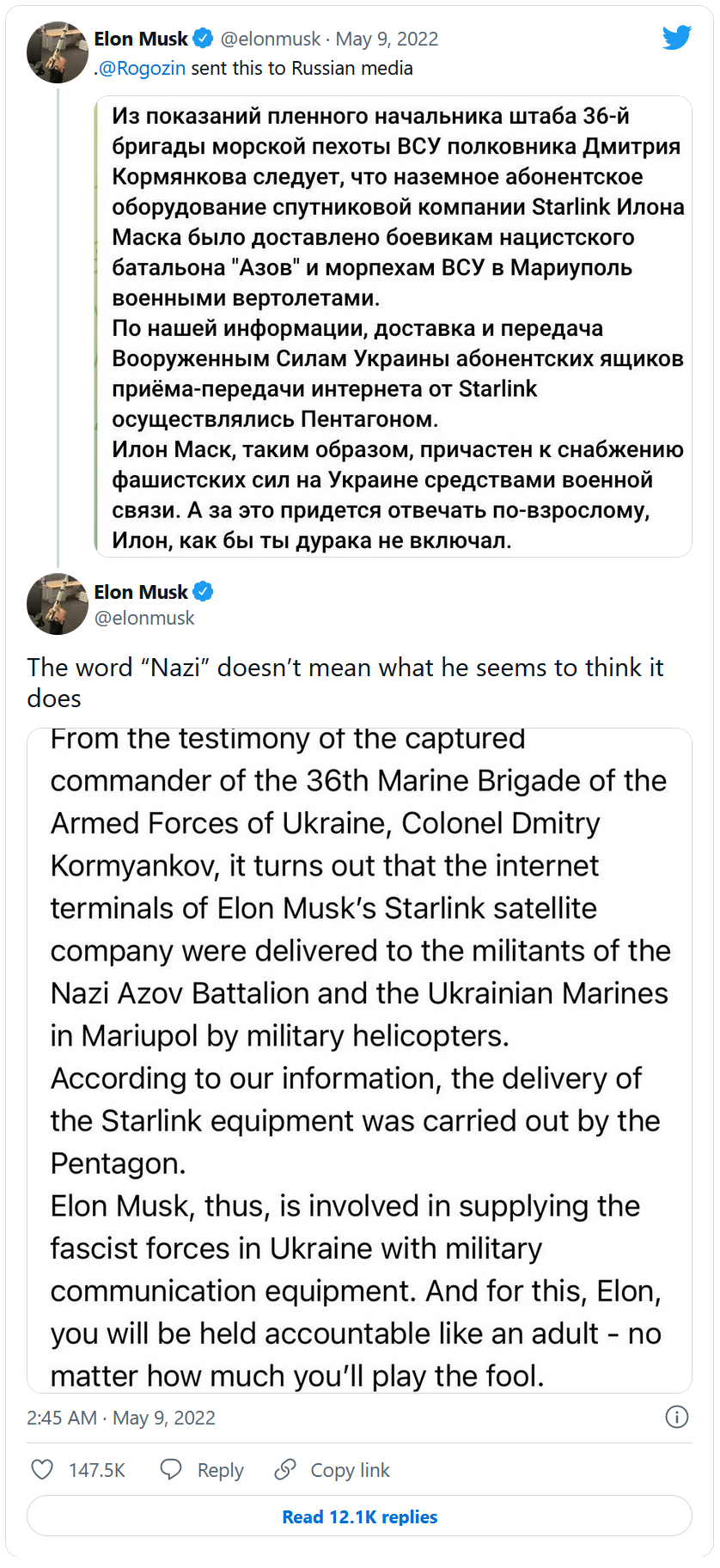The image size is (720, 1568).
Task: Click the reply speech bubble icon
Action: pos(171,1469)
